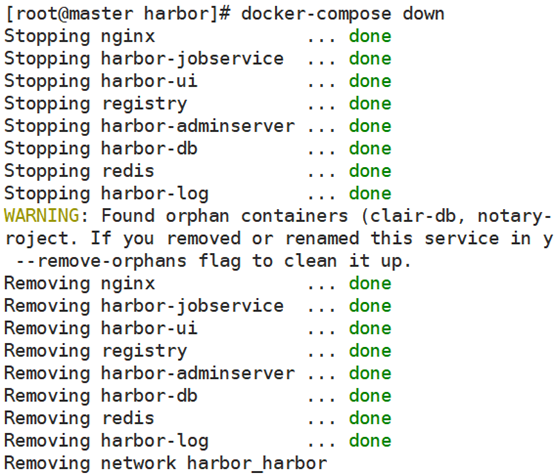
Task: Select the Stopping nginx line
Action: (198, 37)
